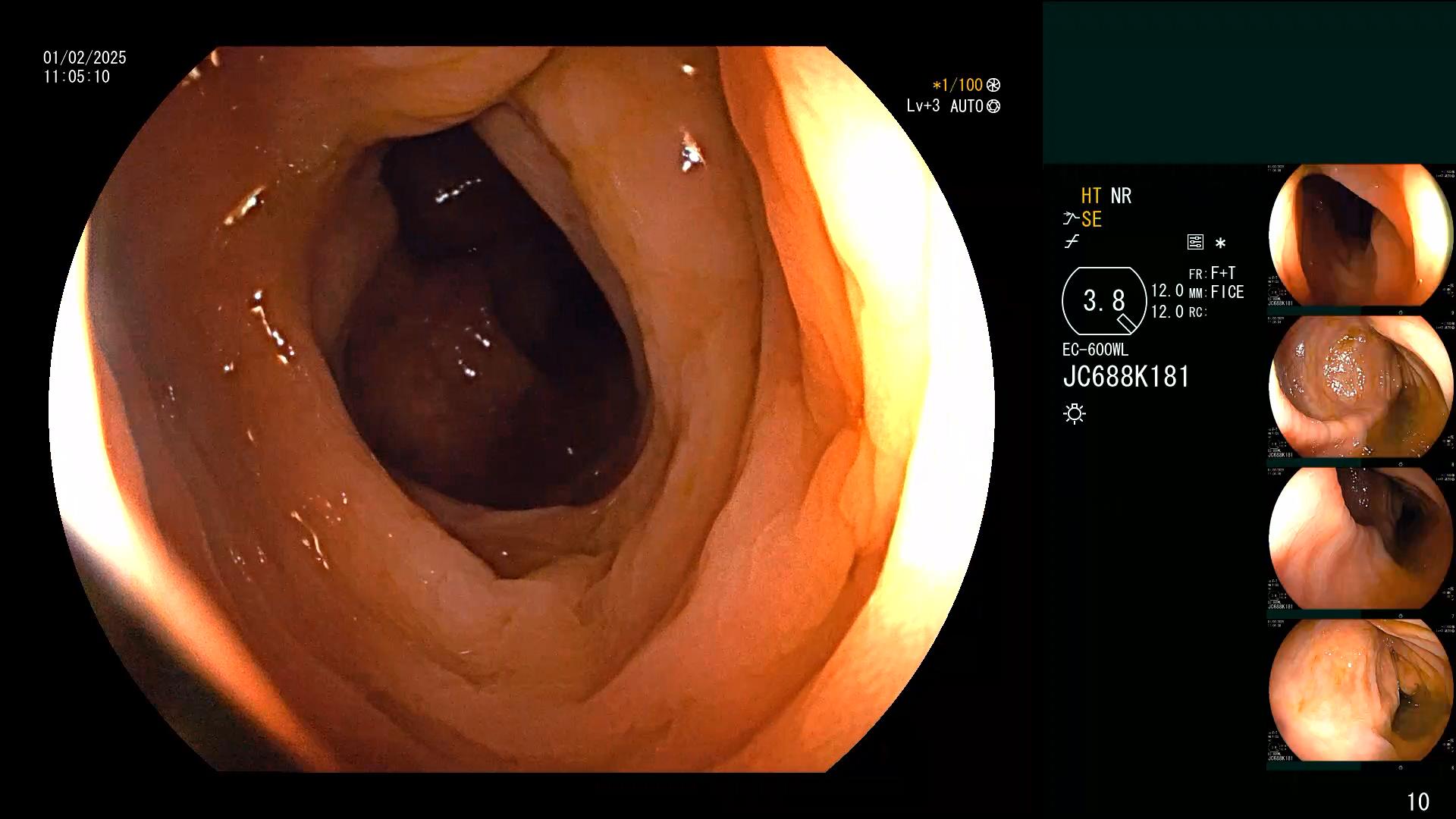1456x819 pixels.
Task: Click the date text 01/02/2025
Action: [85, 58]
